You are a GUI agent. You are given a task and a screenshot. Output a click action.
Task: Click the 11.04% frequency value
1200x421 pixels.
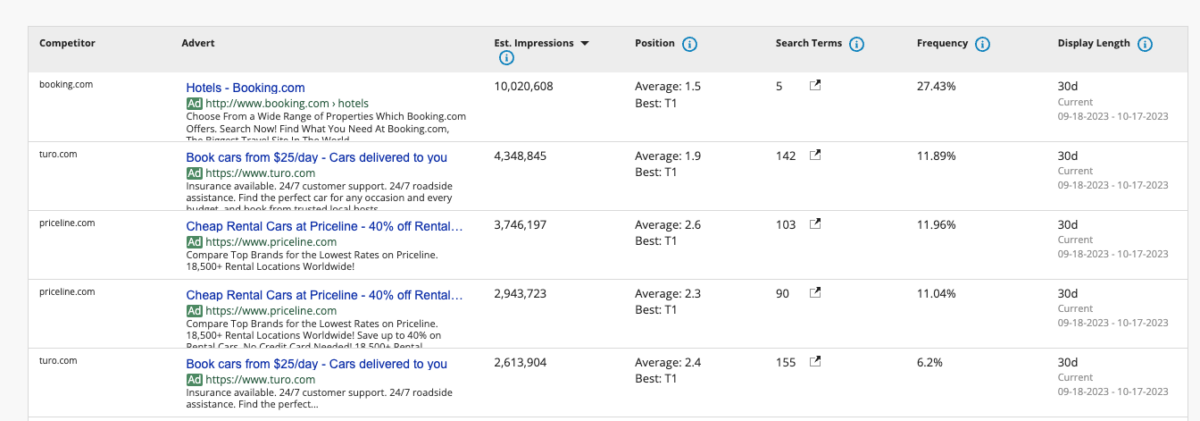(x=936, y=294)
